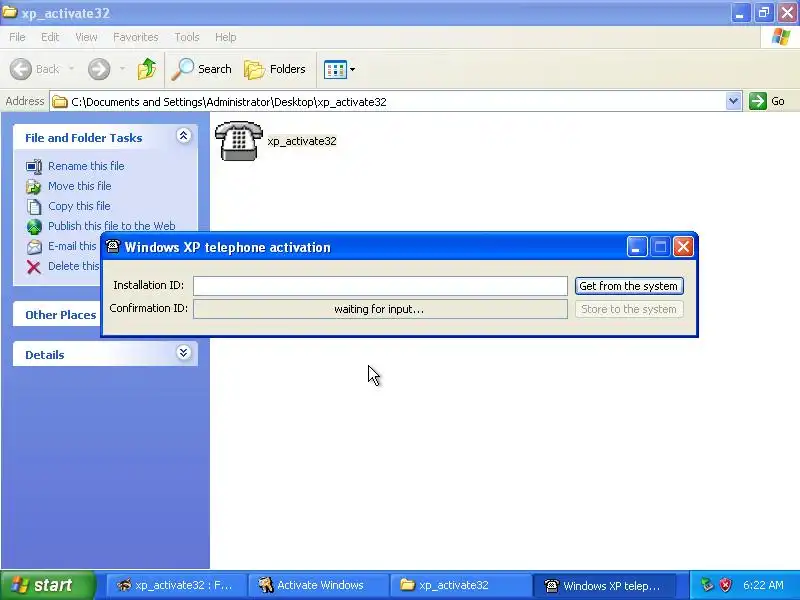800x600 pixels.
Task: Open the File menu
Action: (x=17, y=37)
